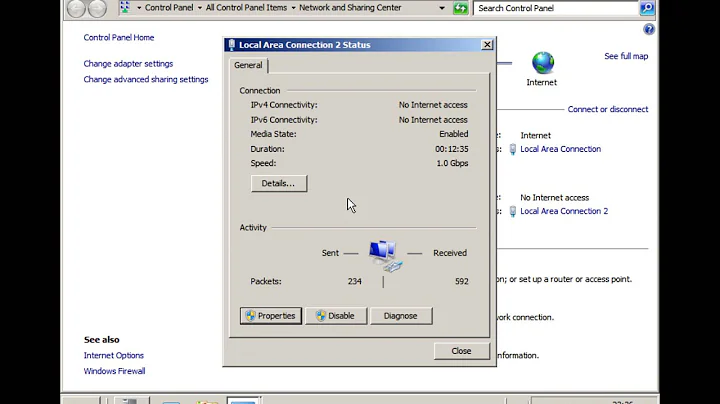Open Local Area Connection 2 link
Viewport: 720px width, 404px height.
coord(564,211)
